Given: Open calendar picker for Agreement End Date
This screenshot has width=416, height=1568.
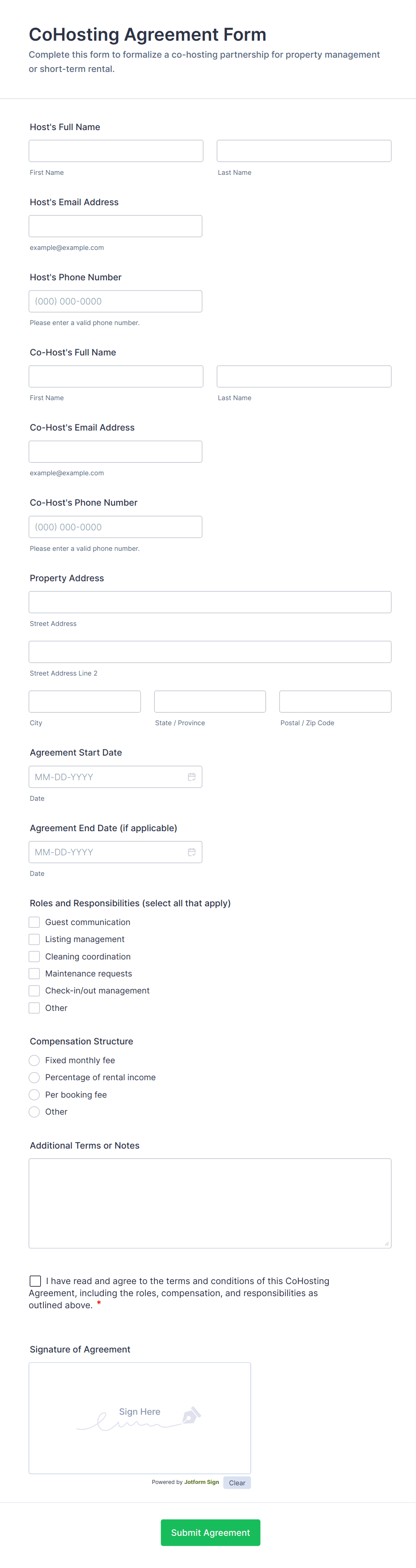Looking at the screenshot, I should tap(191, 852).
